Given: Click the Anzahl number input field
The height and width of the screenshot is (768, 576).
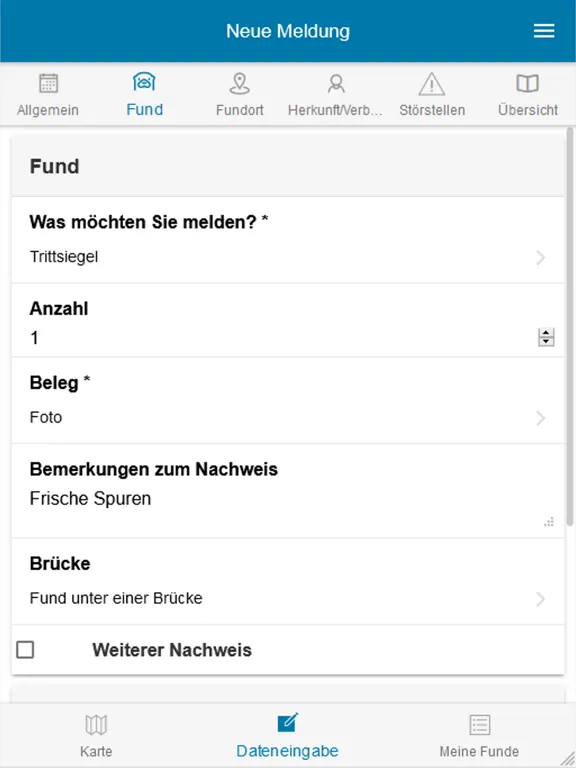Looking at the screenshot, I should 283,337.
